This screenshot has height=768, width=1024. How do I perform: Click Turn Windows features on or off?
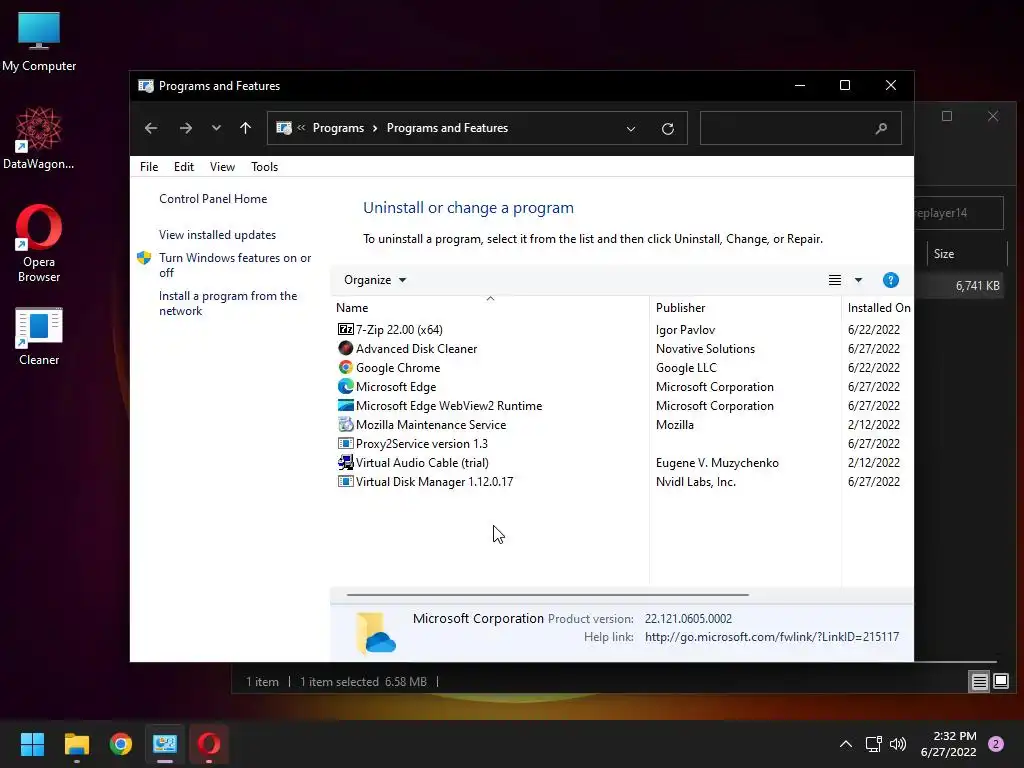235,265
